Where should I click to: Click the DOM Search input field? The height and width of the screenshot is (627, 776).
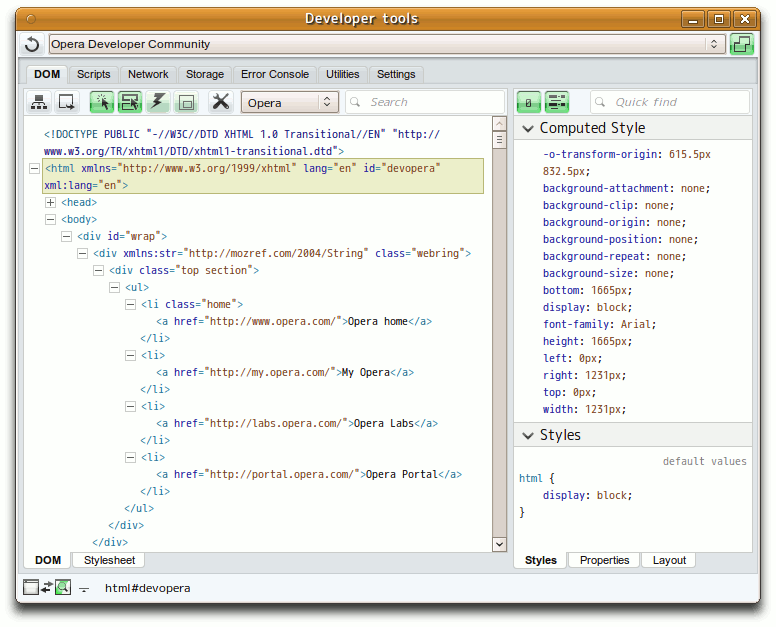[426, 102]
